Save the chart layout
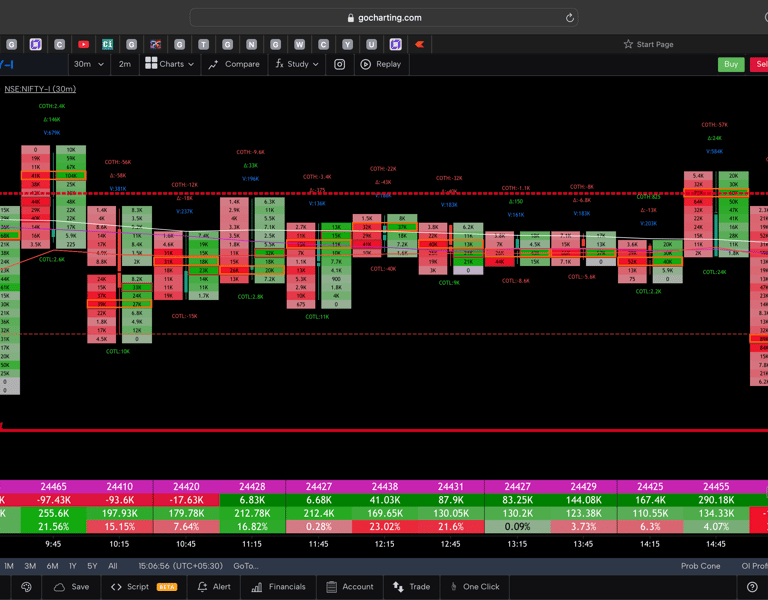Screen dimensions: 768x600 click(x=72, y=587)
